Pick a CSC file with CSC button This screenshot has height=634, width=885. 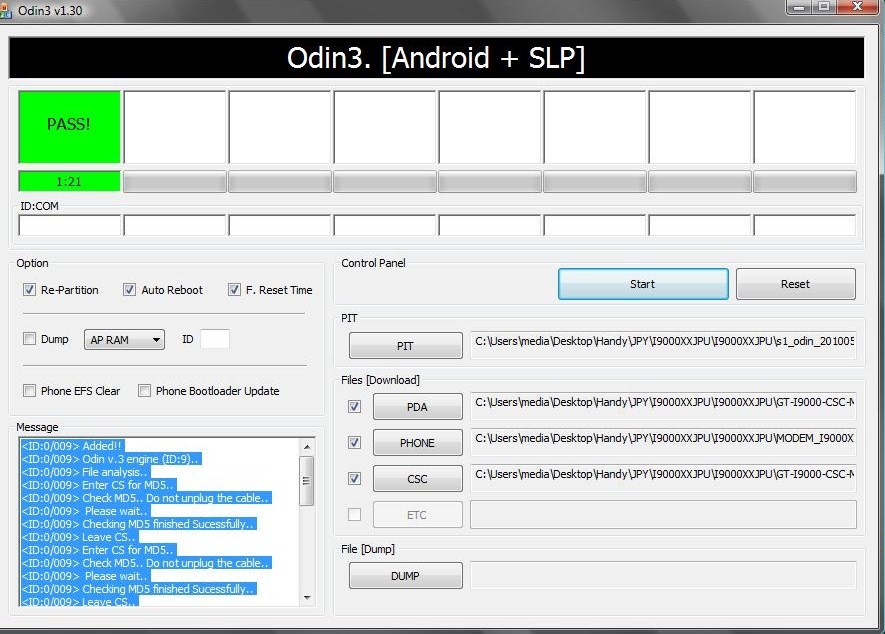[x=417, y=479]
